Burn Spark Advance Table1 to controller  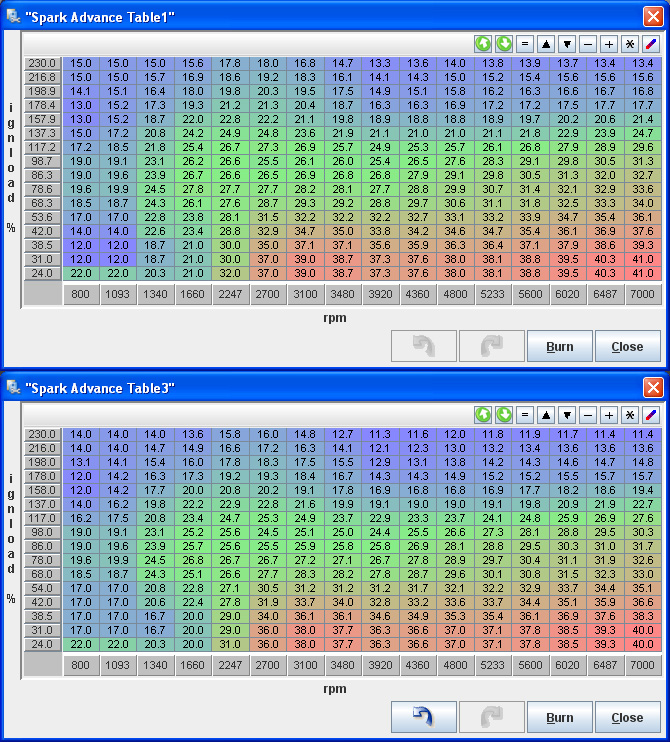[x=560, y=347]
